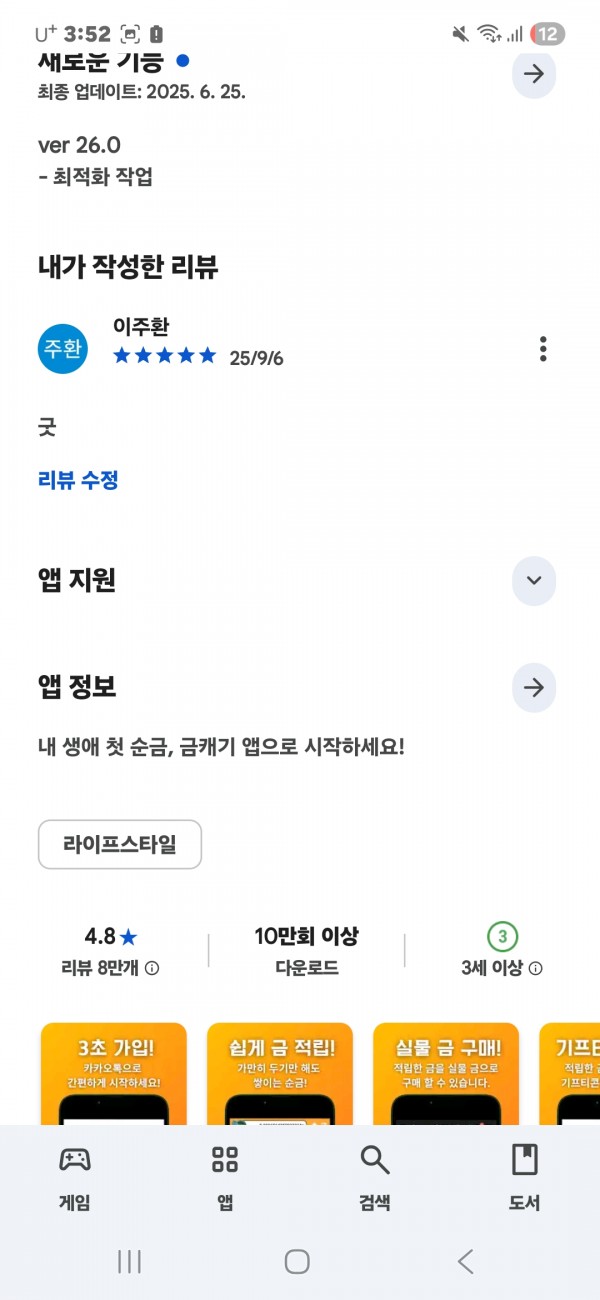Viewport: 600px width, 1300px height.
Task: Select the 라이프스타일 category chip
Action: pos(120,845)
